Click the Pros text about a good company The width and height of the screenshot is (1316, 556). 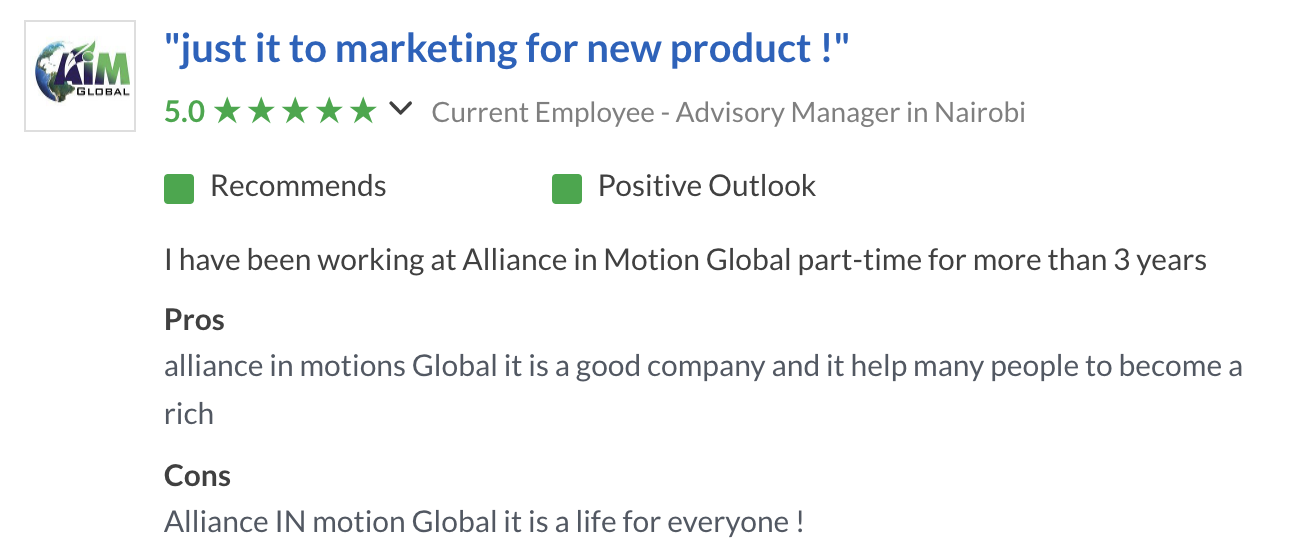(703, 389)
